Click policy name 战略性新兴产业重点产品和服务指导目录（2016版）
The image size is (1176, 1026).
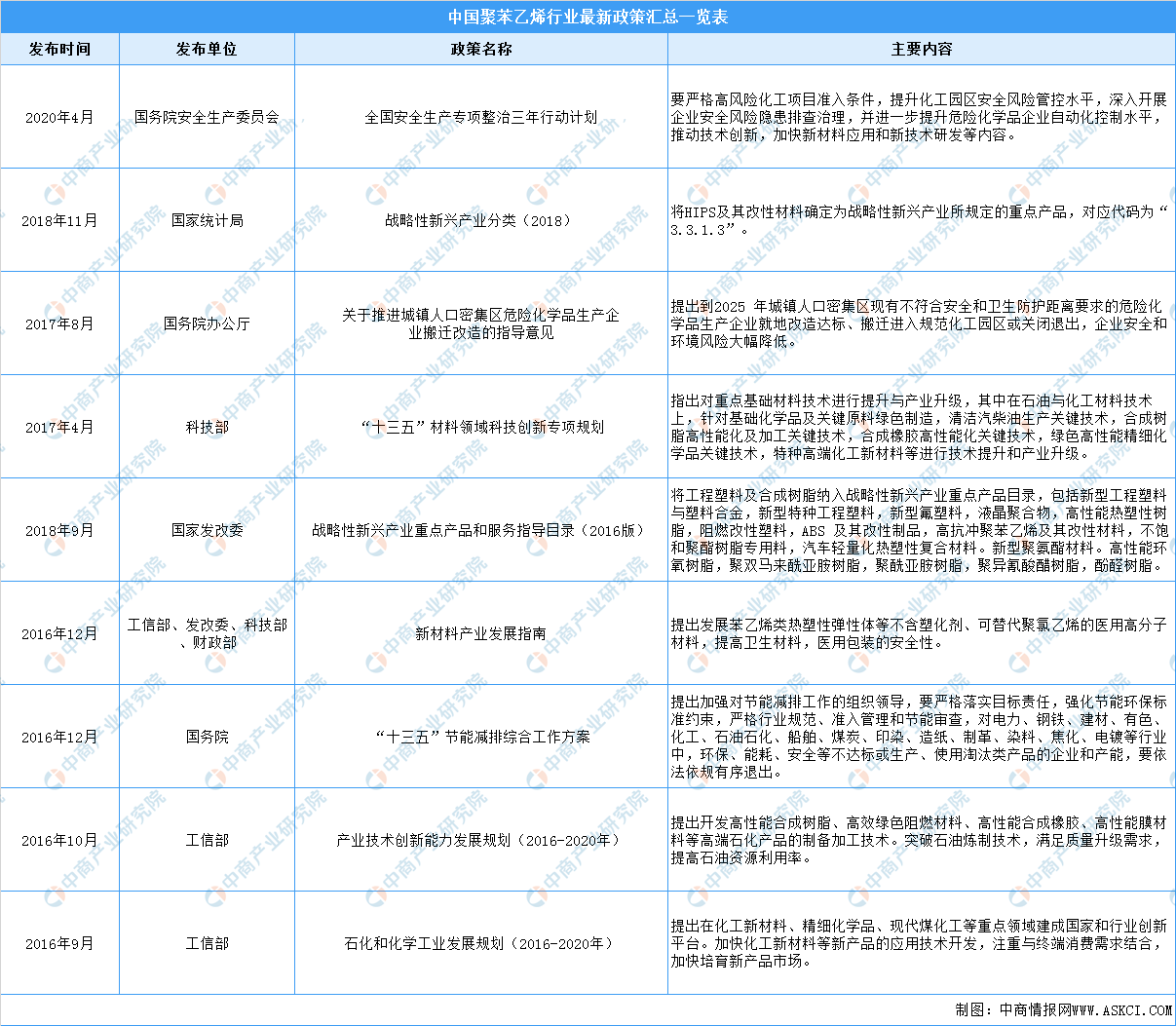tap(481, 530)
